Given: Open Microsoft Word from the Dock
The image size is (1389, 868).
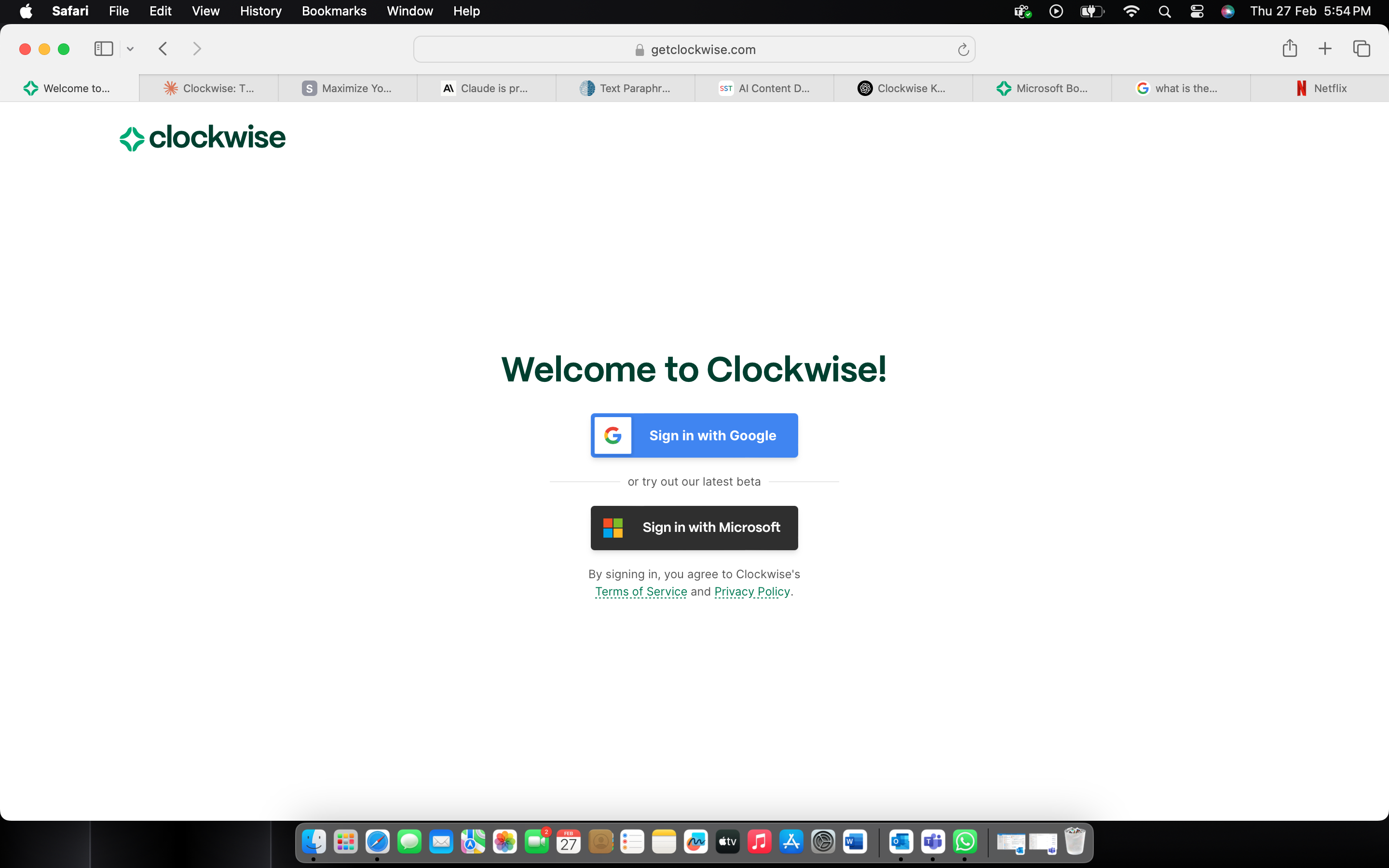Looking at the screenshot, I should pos(855,842).
